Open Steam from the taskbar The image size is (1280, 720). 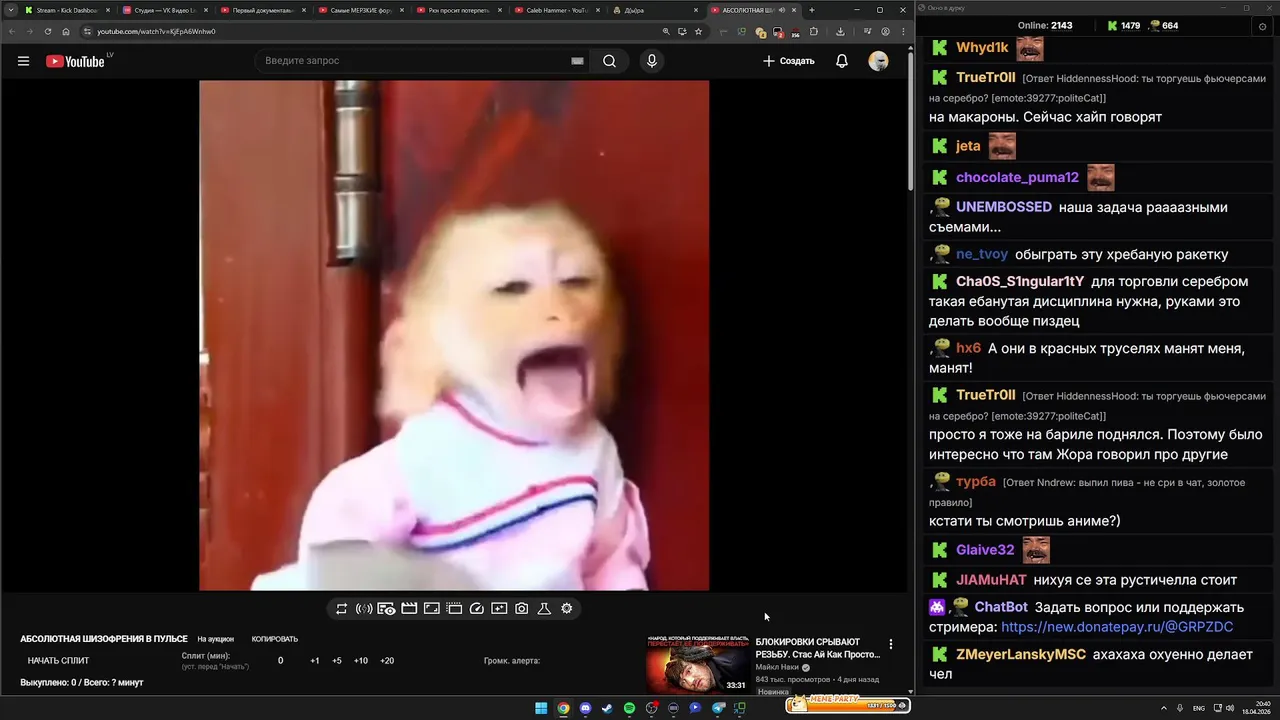coord(607,708)
